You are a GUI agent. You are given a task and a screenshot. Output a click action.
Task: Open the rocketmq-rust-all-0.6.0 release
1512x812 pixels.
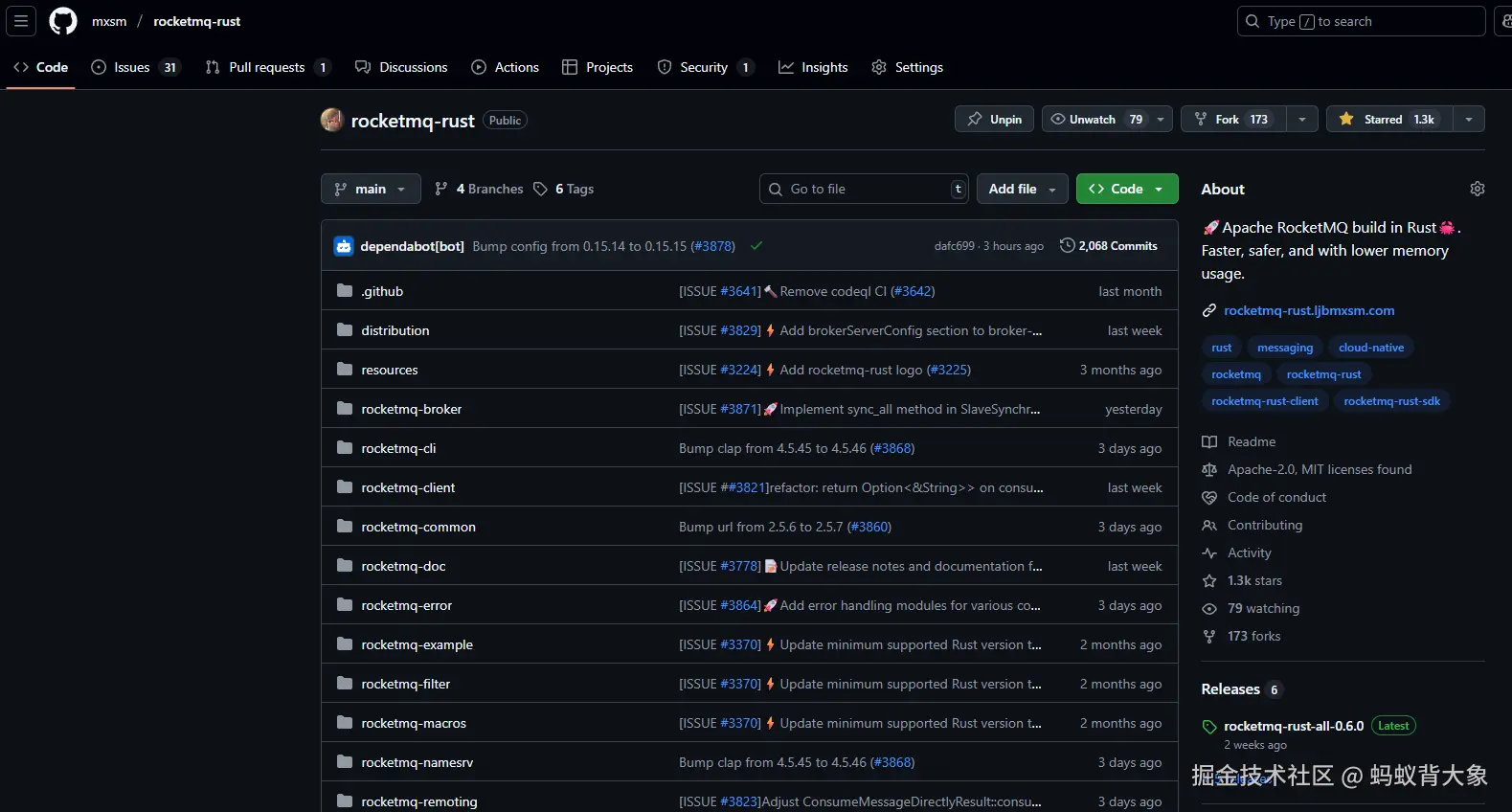tap(1294, 726)
